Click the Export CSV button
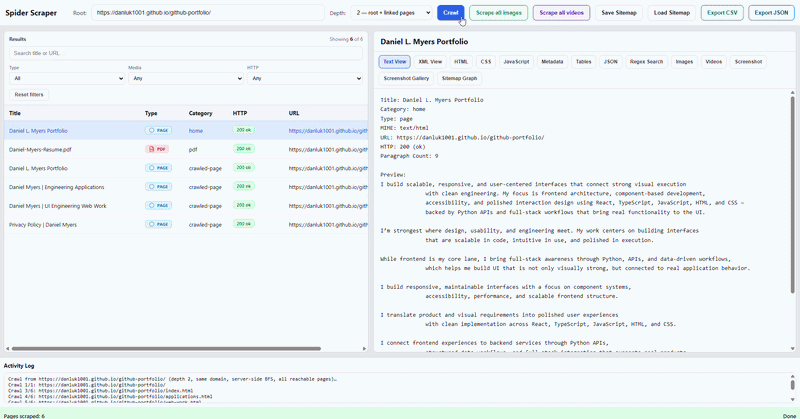The height and width of the screenshot is (419, 800). (x=722, y=13)
